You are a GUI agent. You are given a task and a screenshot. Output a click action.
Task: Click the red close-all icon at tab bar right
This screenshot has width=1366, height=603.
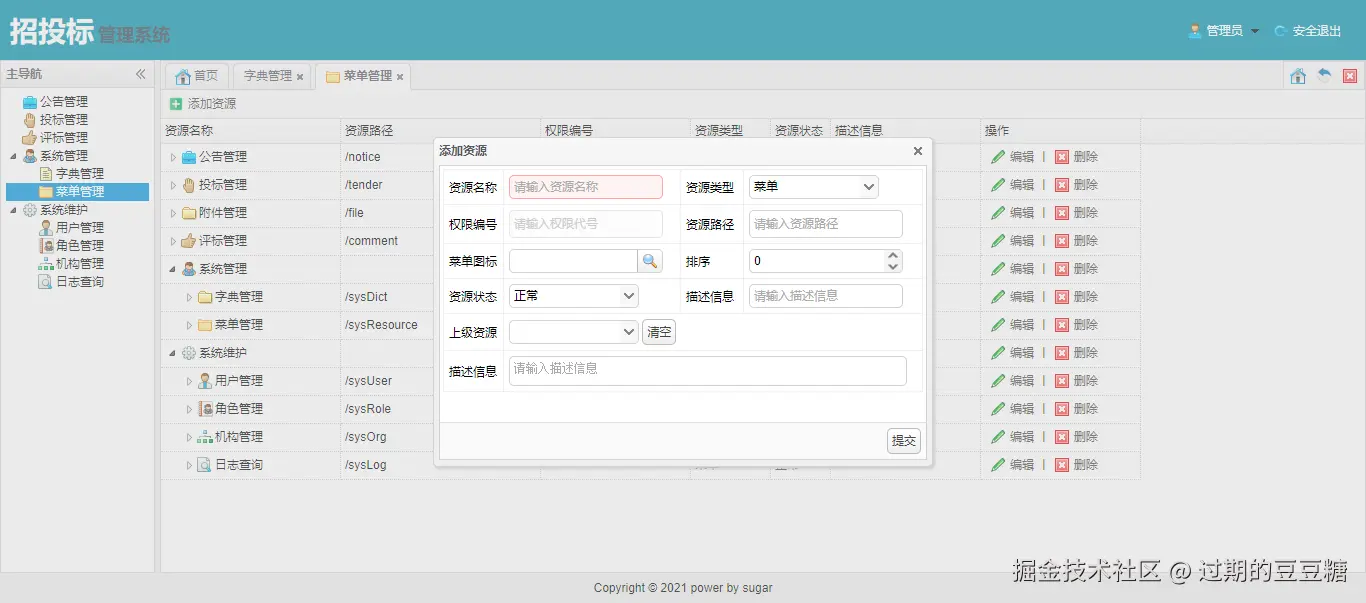tap(1350, 76)
